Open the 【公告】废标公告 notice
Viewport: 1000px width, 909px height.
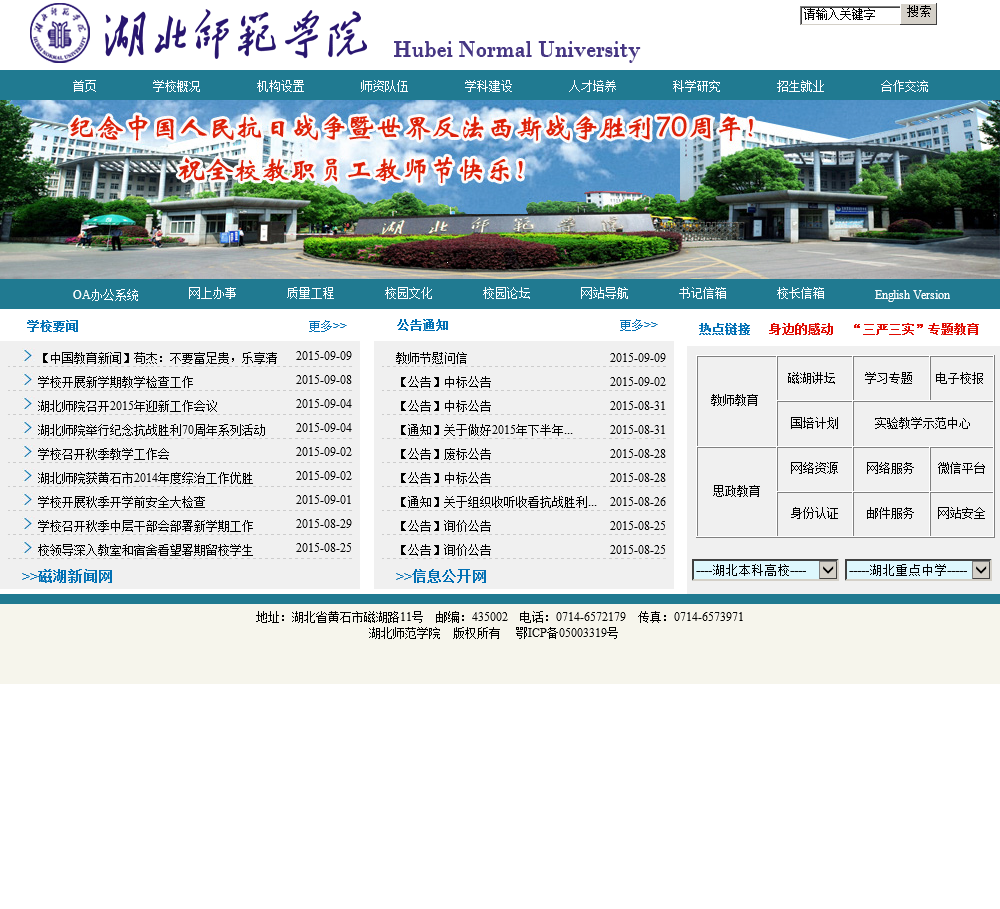pos(443,454)
